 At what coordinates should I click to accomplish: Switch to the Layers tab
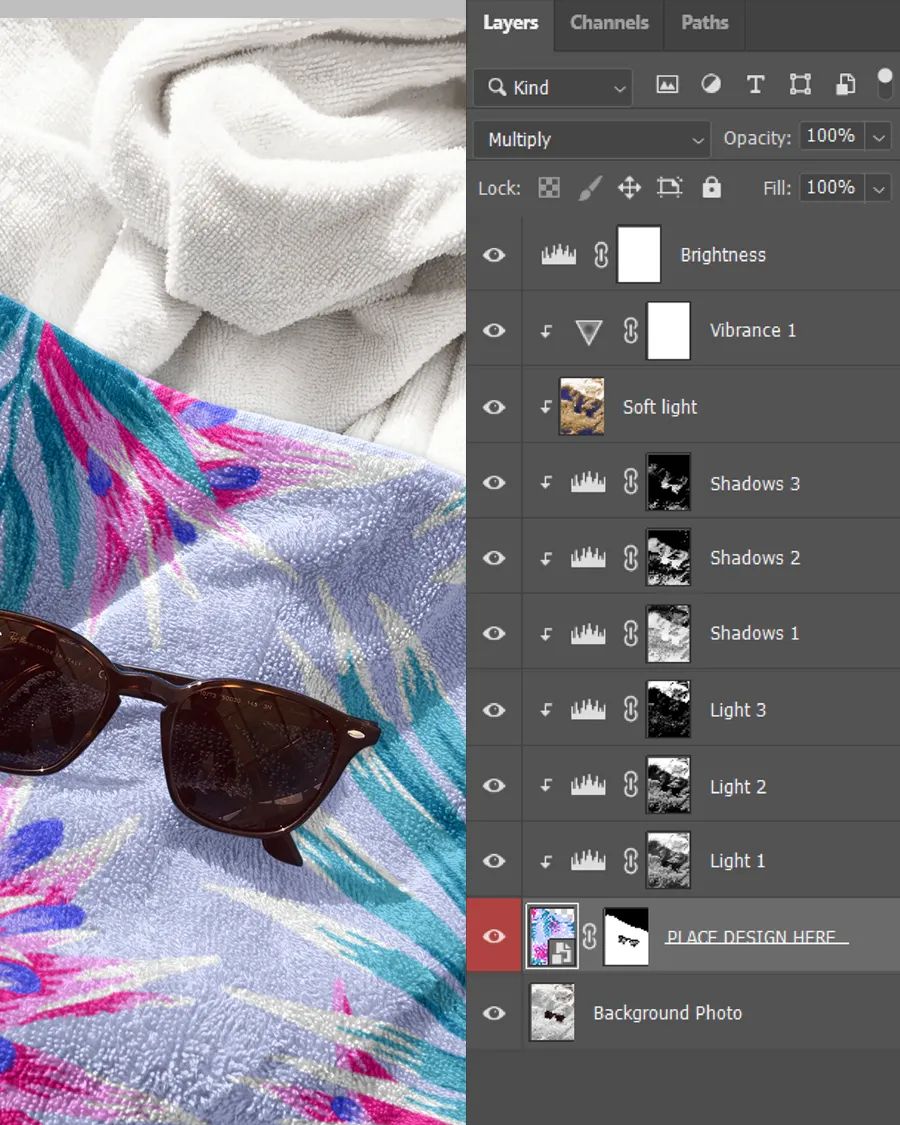[x=510, y=23]
